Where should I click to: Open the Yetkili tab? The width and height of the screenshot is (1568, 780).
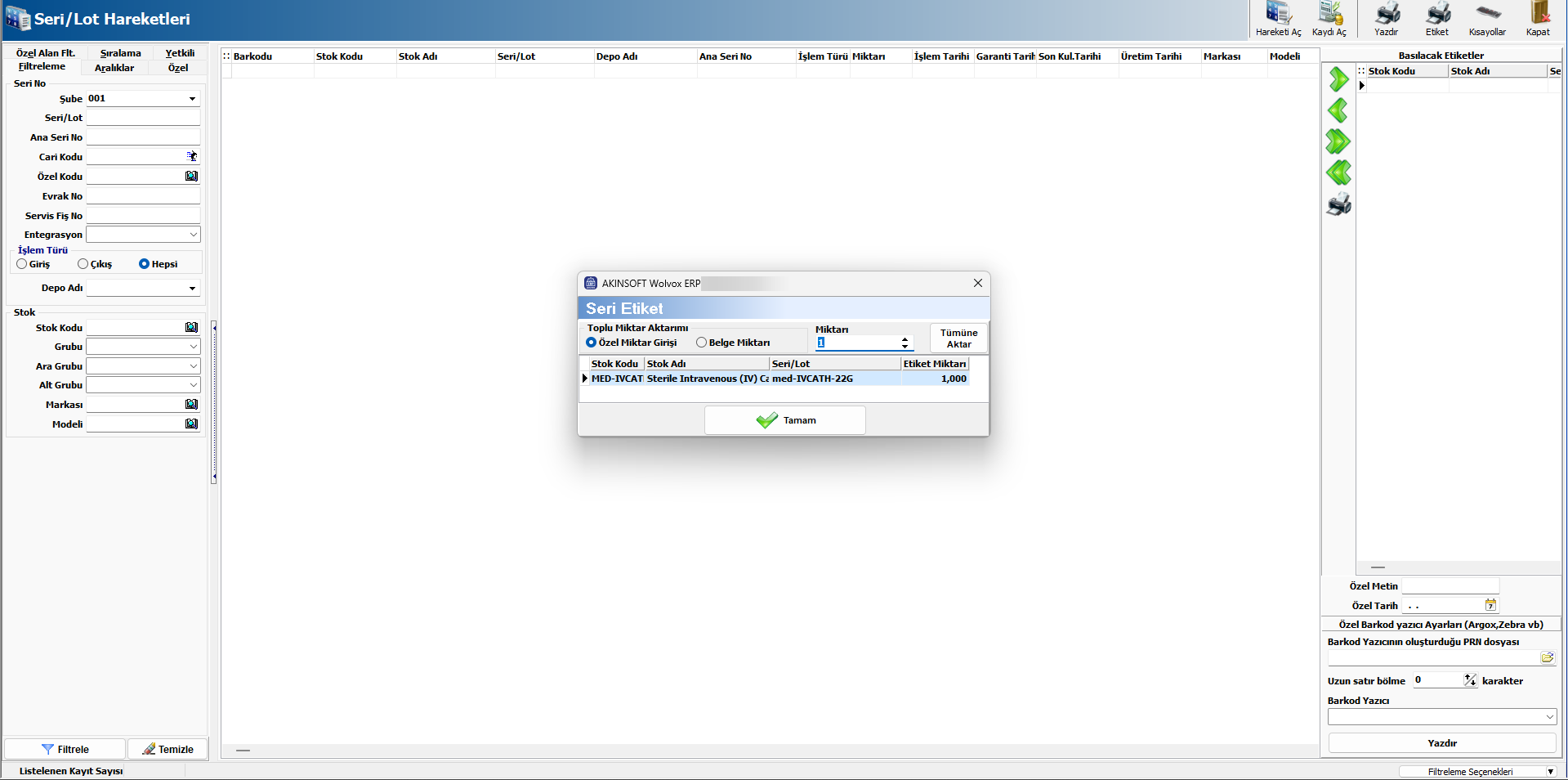180,53
